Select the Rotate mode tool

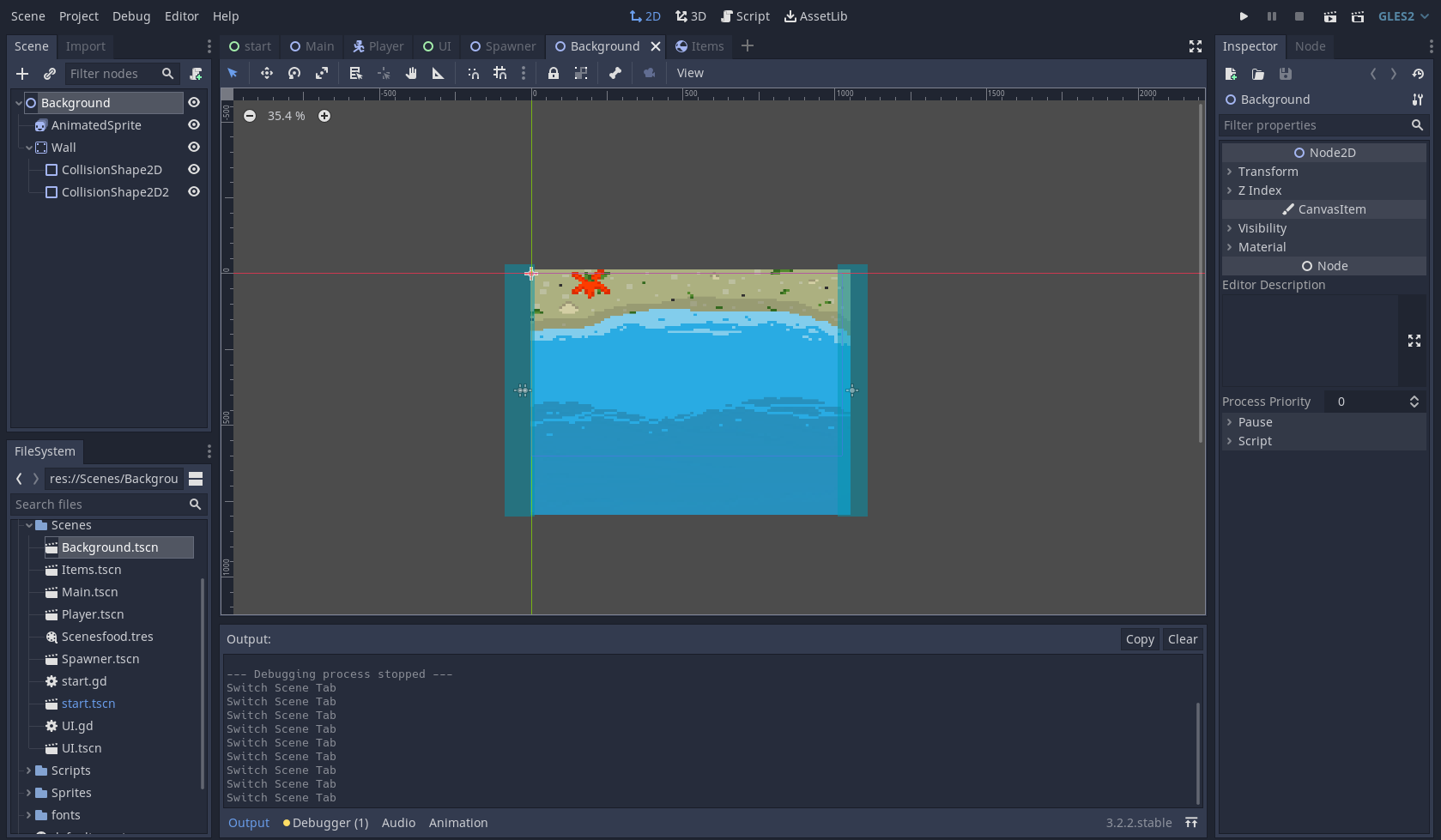pyautogui.click(x=294, y=73)
